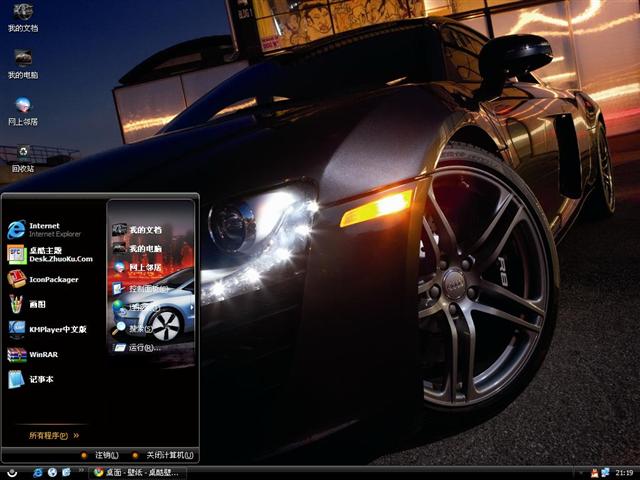Switch to 桌面 - 壁纸 taskbar window
The height and width of the screenshot is (480, 640).
pyautogui.click(x=137, y=473)
